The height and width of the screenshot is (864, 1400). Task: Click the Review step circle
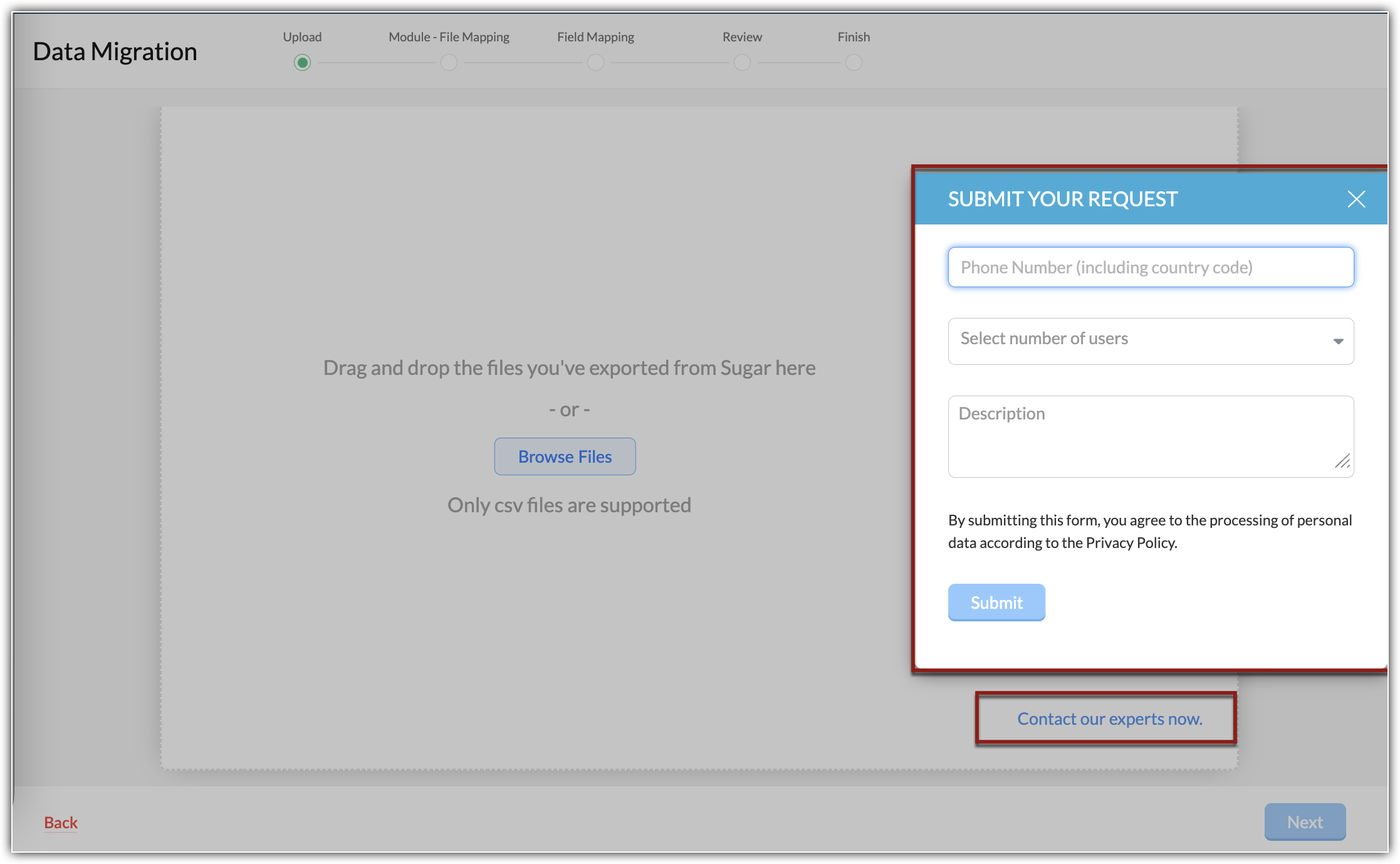coord(742,63)
